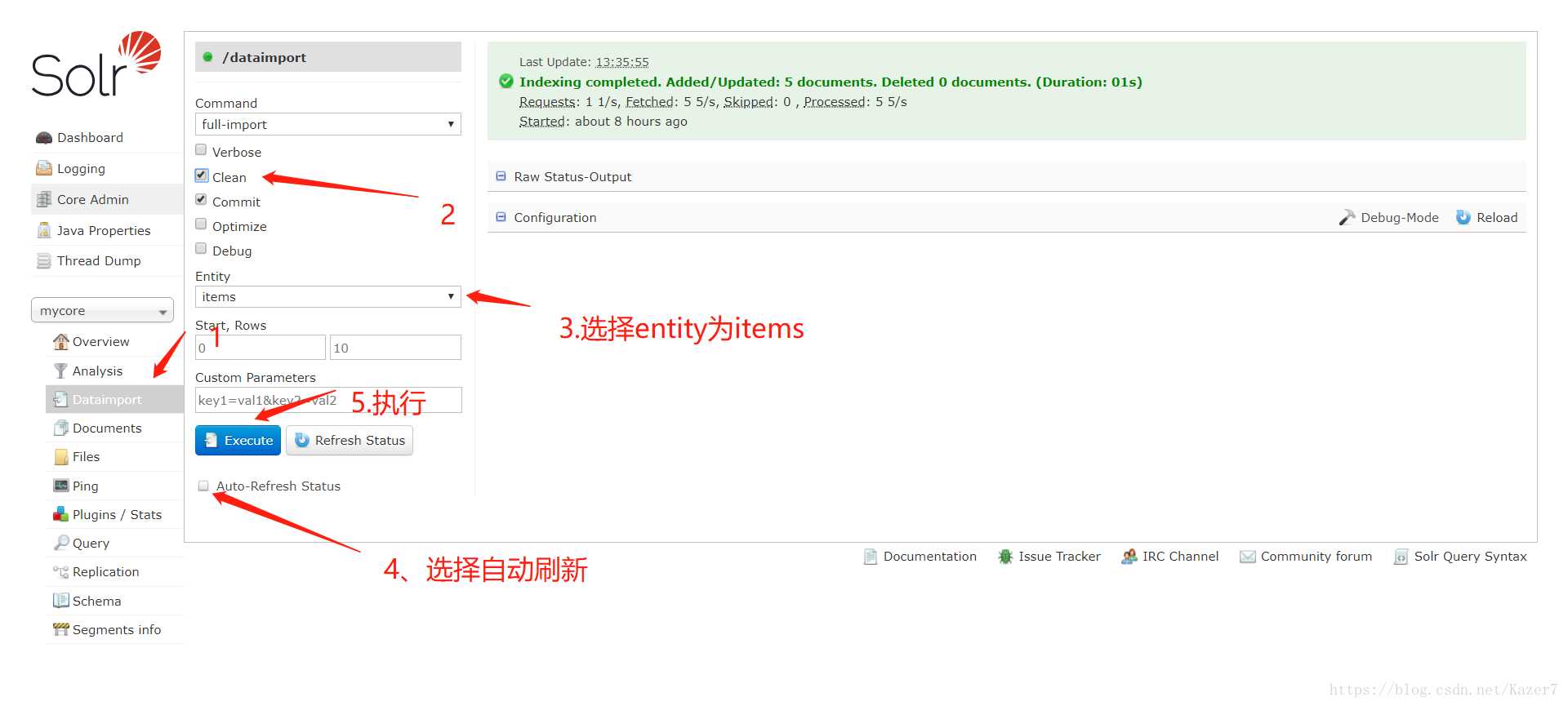
Task: Open the Entity items dropdown
Action: click(x=328, y=296)
